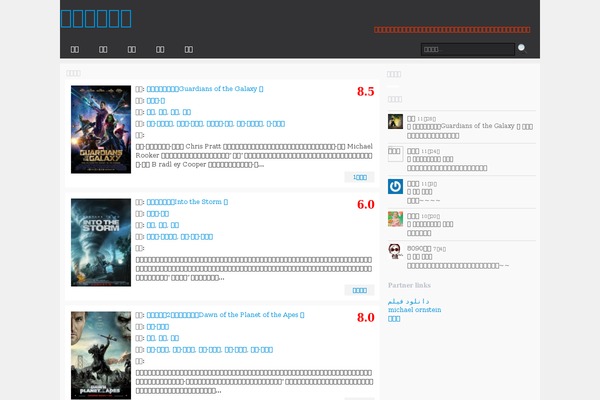Open the Guardians of the Galaxy poster

point(101,130)
